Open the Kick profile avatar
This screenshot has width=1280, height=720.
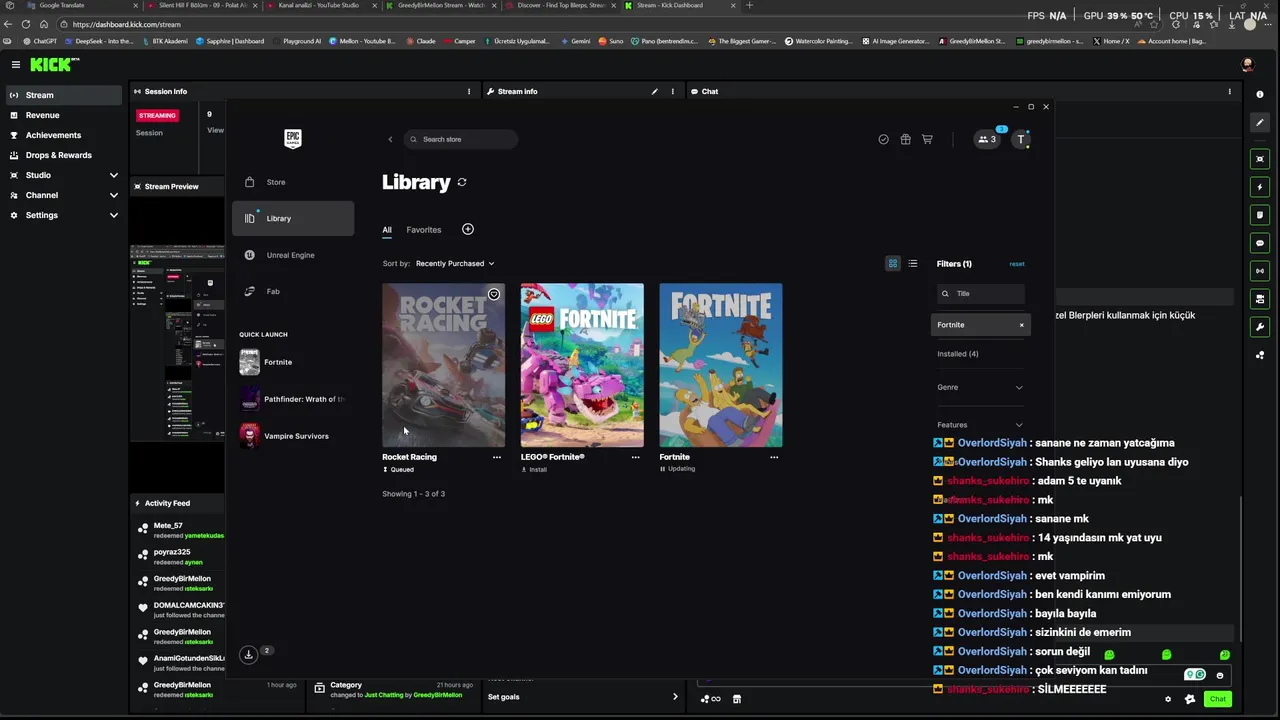(x=1247, y=64)
